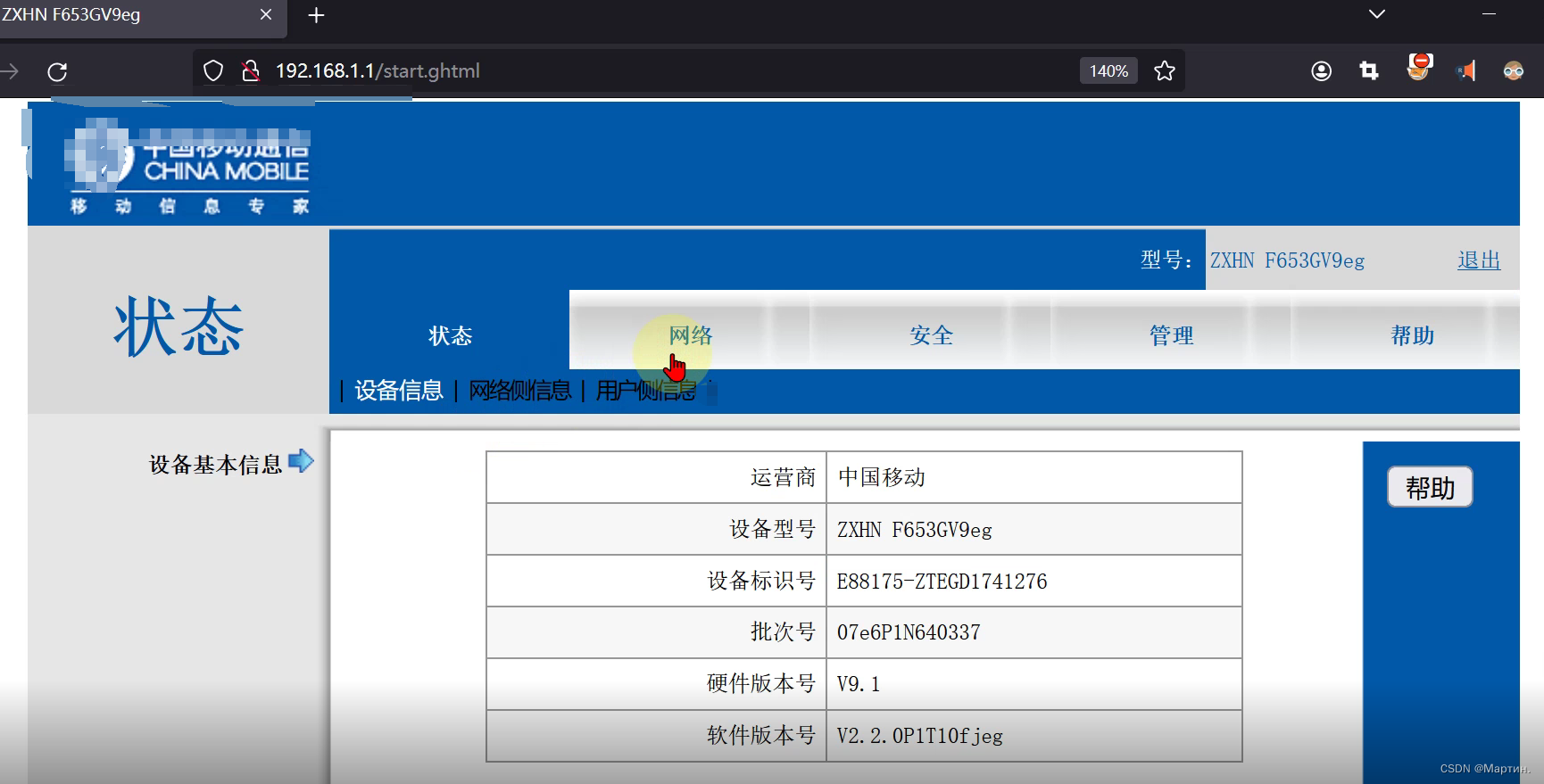Screen dimensions: 1544x784
Task: Open the extension icon with glasses face
Action: click(1514, 71)
